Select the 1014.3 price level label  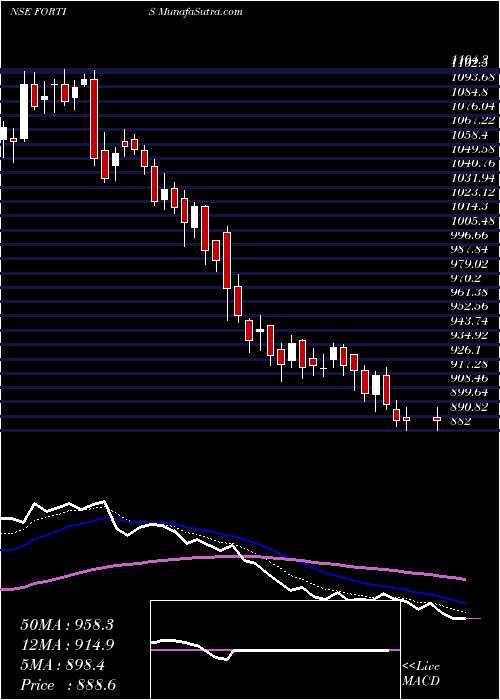pyautogui.click(x=470, y=206)
